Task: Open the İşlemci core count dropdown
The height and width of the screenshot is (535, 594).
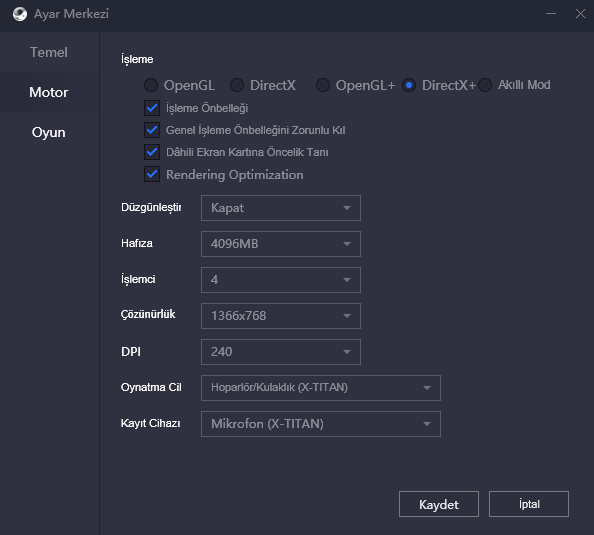Action: pos(281,280)
